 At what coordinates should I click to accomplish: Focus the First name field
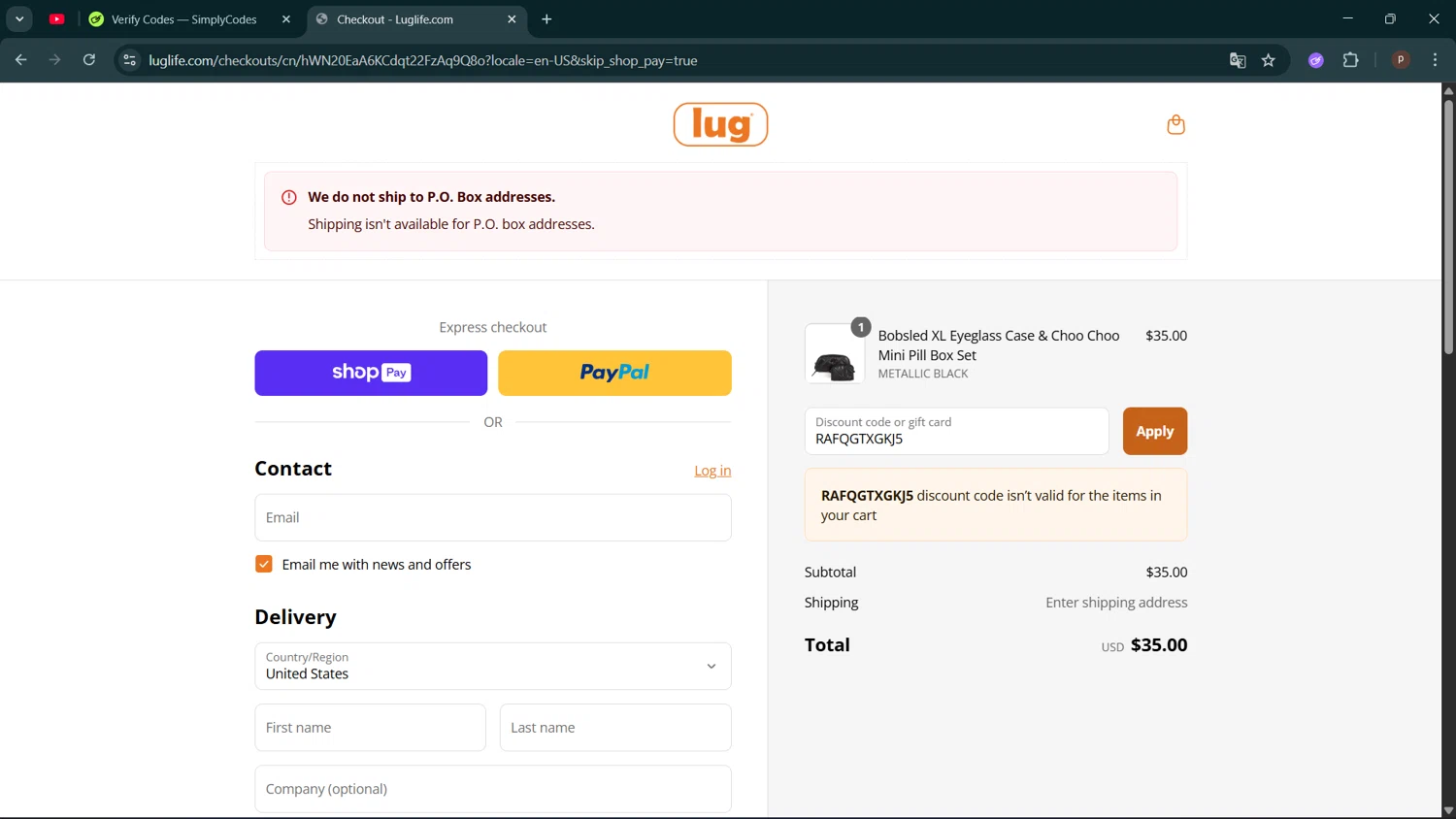[x=370, y=728]
